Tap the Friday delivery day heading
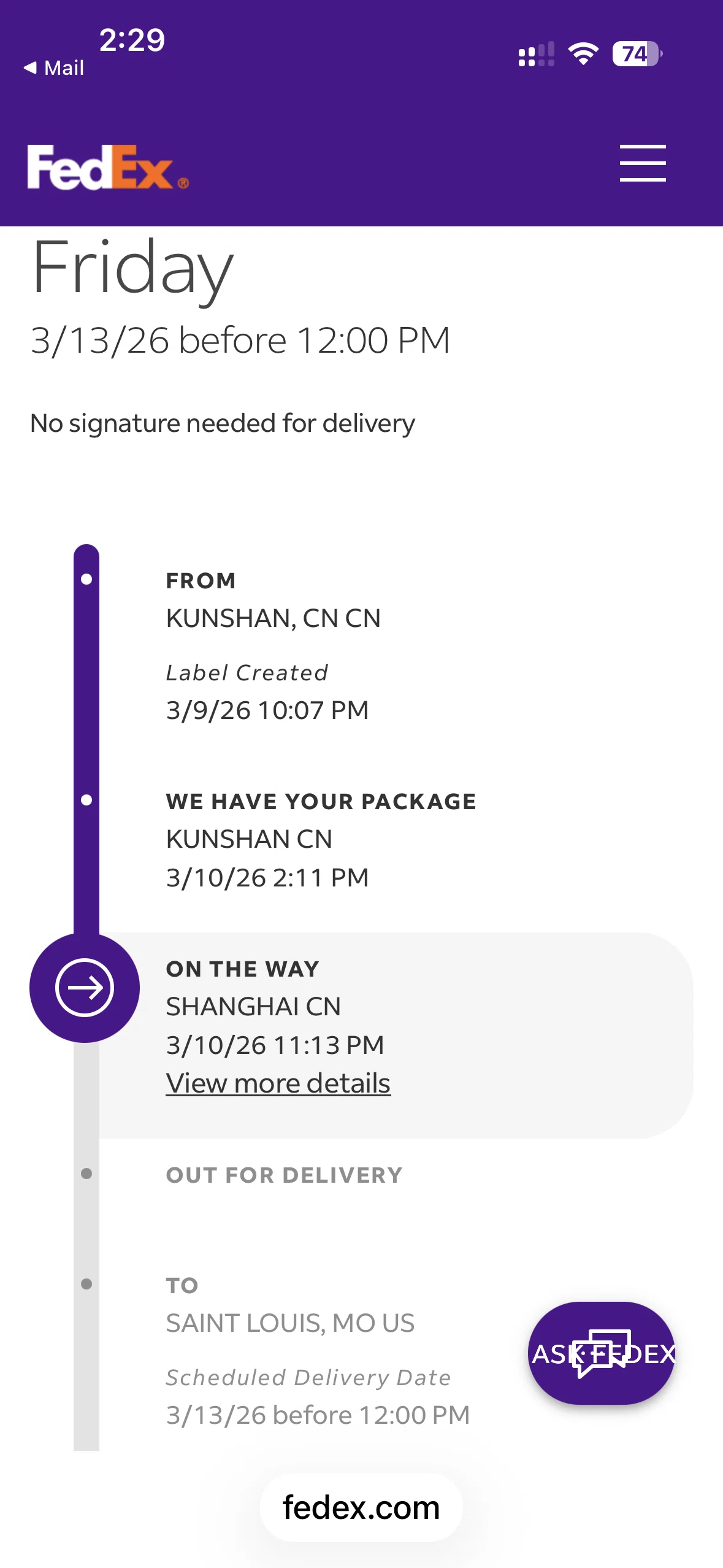The image size is (723, 1568). click(132, 269)
